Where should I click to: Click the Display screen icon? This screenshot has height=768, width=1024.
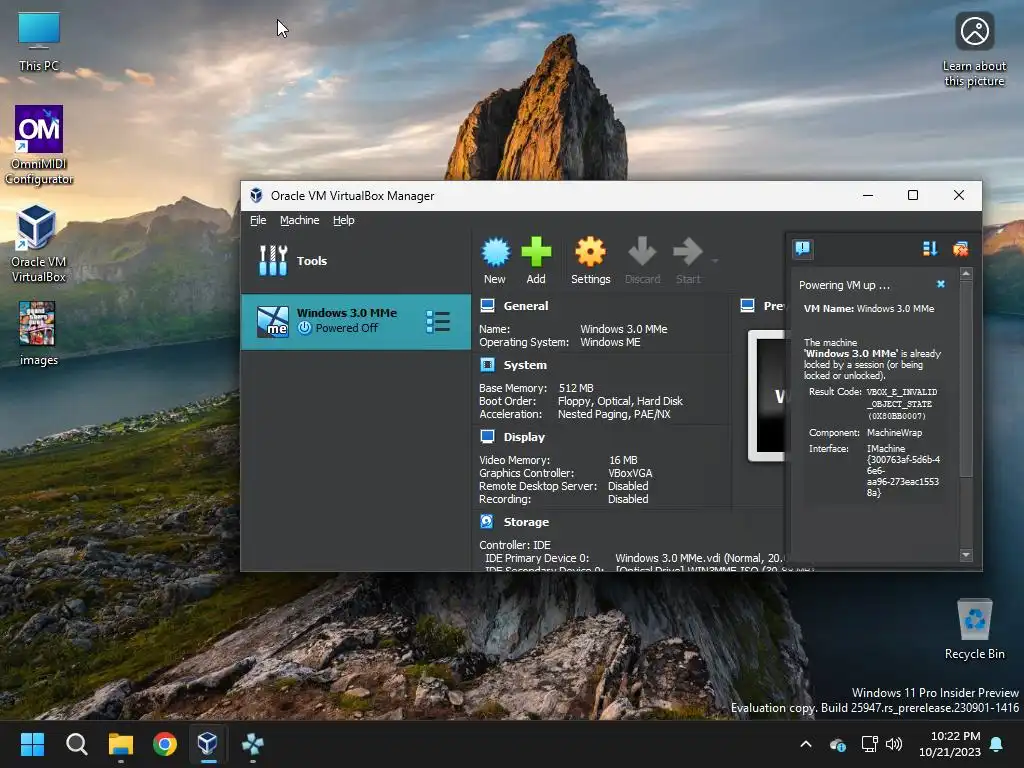(x=487, y=436)
